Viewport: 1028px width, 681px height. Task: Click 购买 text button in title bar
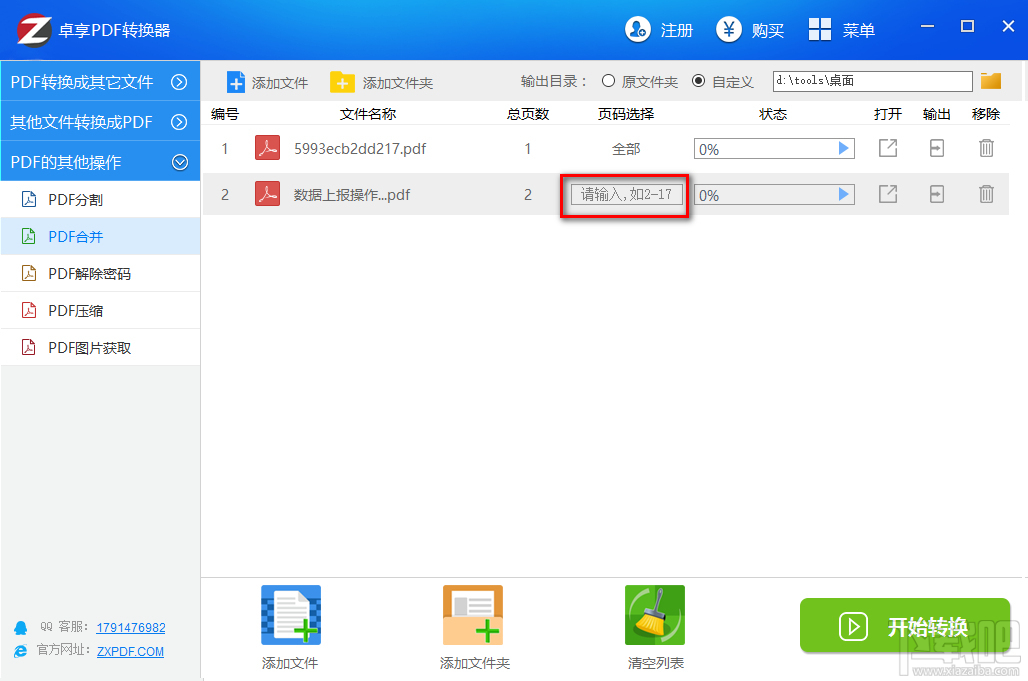pos(768,30)
